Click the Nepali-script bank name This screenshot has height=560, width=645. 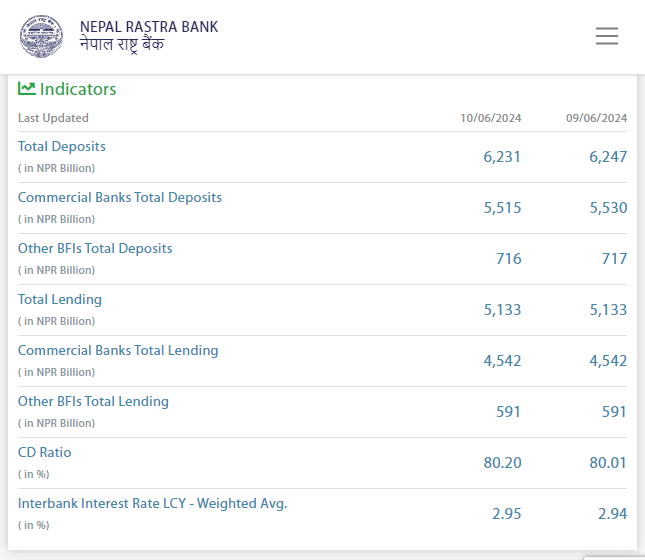(122, 46)
